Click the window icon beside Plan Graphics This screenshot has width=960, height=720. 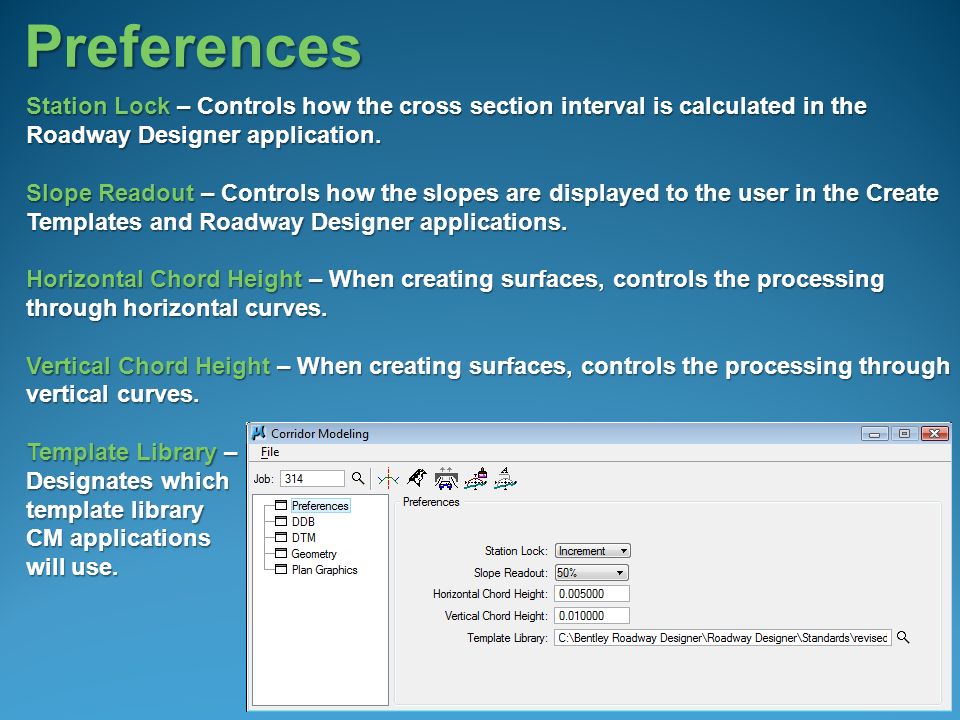pos(281,569)
